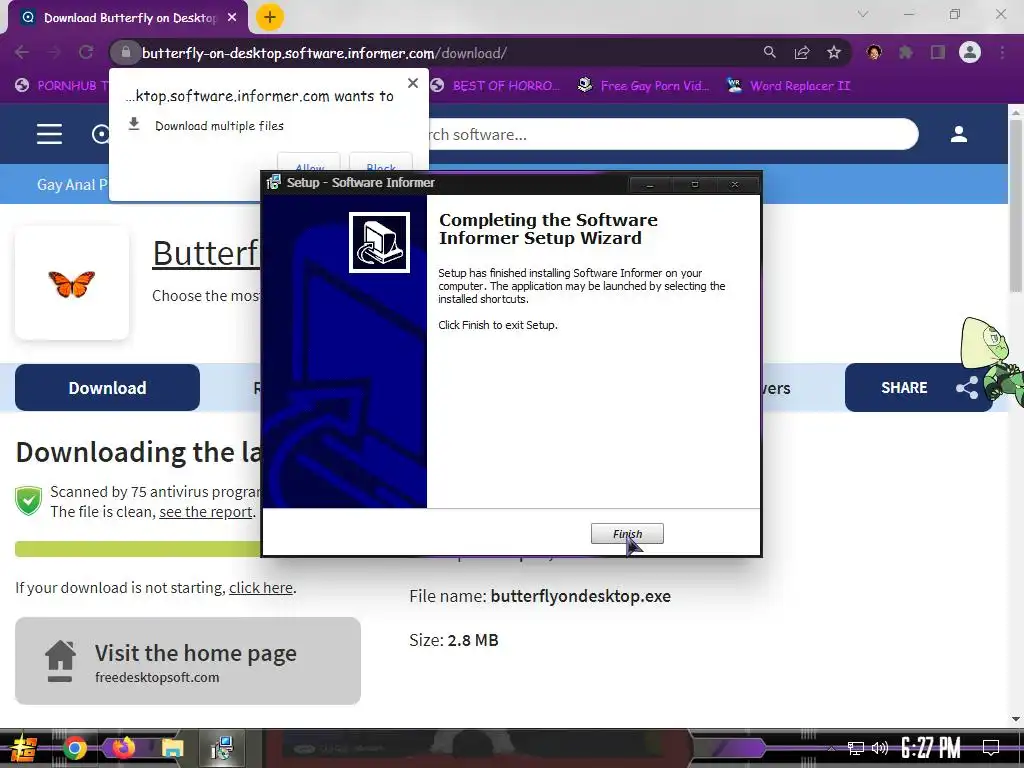Click the green shield scanned icon

pos(29,501)
